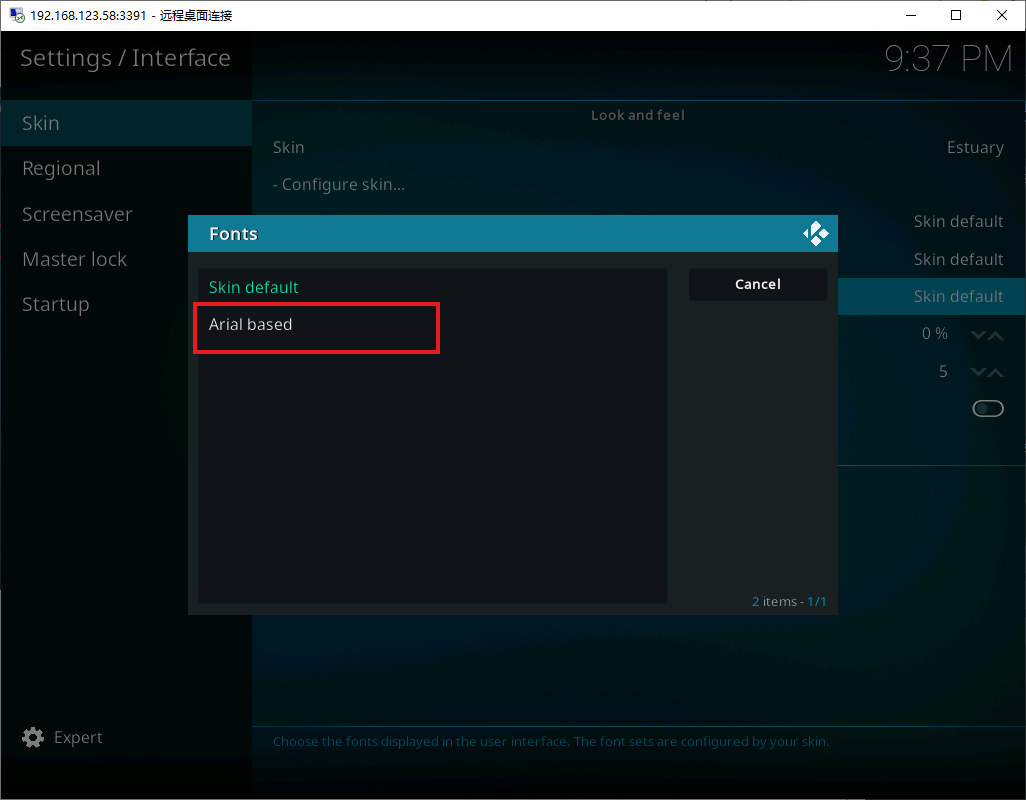The width and height of the screenshot is (1026, 800).
Task: Click the highlighted Skin default fonts value
Action: 957,296
